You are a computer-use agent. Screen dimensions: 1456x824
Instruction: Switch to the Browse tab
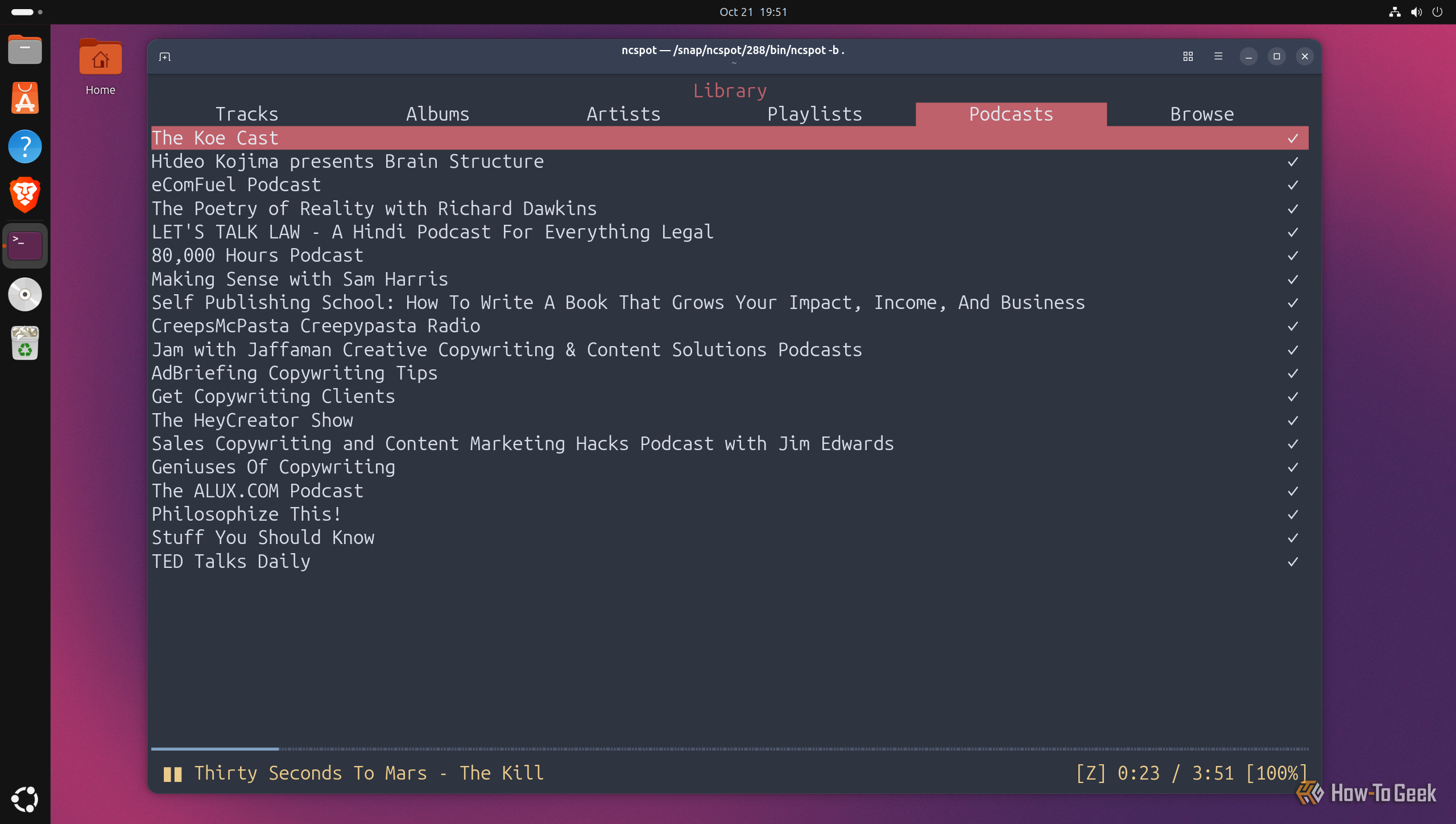pos(1202,114)
